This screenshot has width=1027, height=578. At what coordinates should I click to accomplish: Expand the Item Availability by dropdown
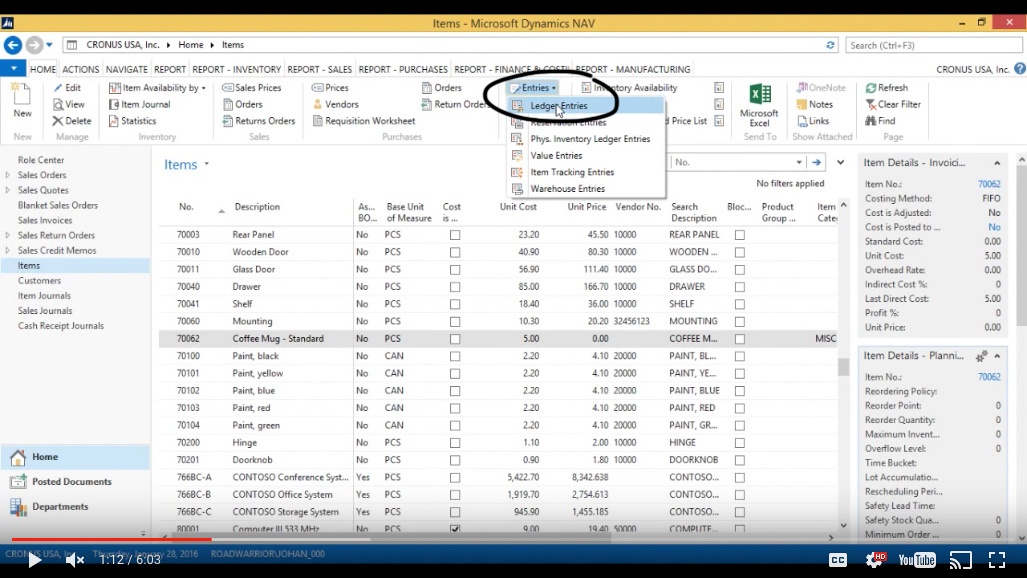click(157, 88)
